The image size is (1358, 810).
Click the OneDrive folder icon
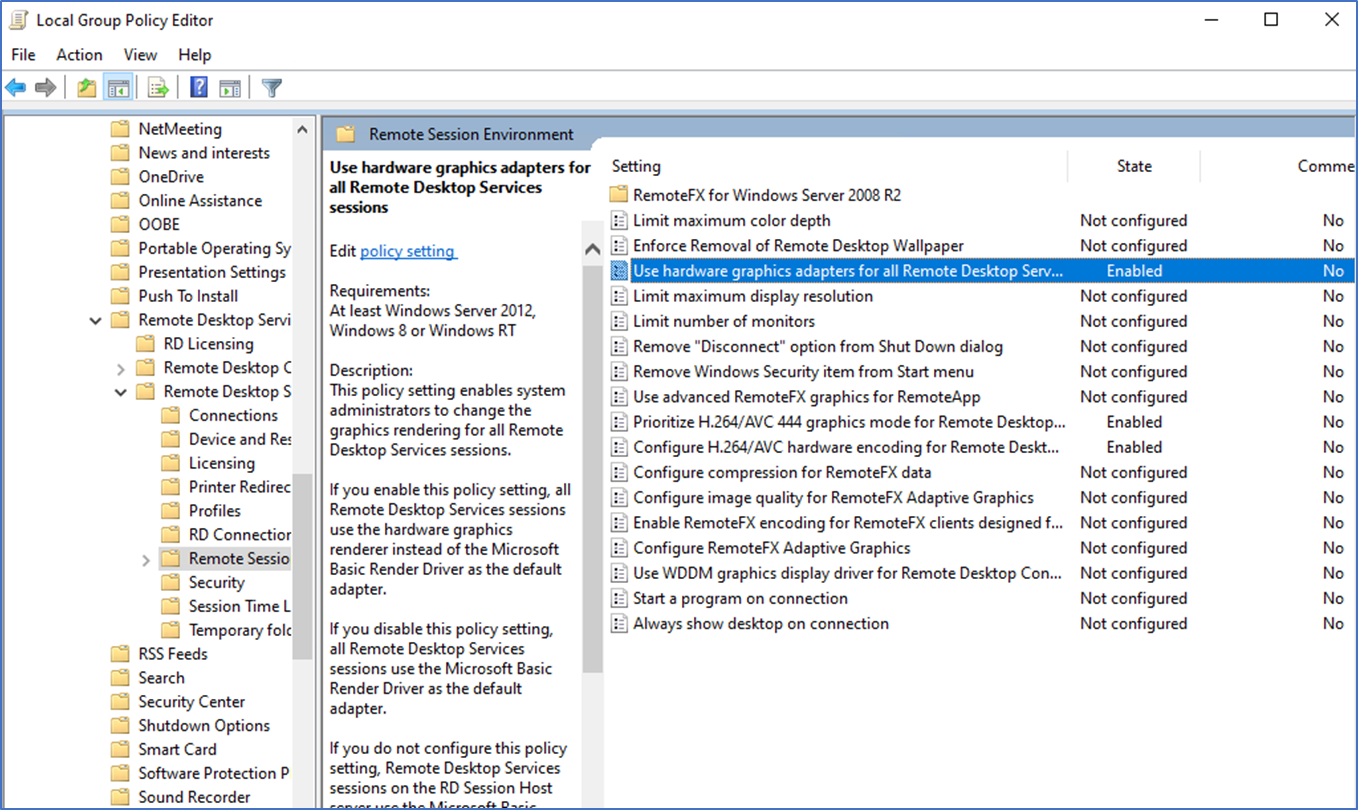[x=121, y=177]
